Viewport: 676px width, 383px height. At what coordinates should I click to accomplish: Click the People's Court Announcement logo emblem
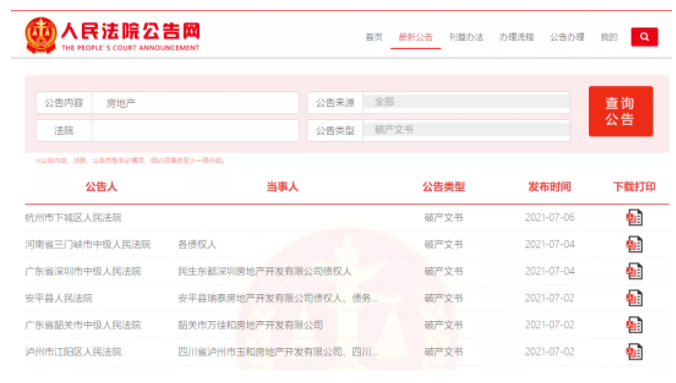click(x=41, y=35)
